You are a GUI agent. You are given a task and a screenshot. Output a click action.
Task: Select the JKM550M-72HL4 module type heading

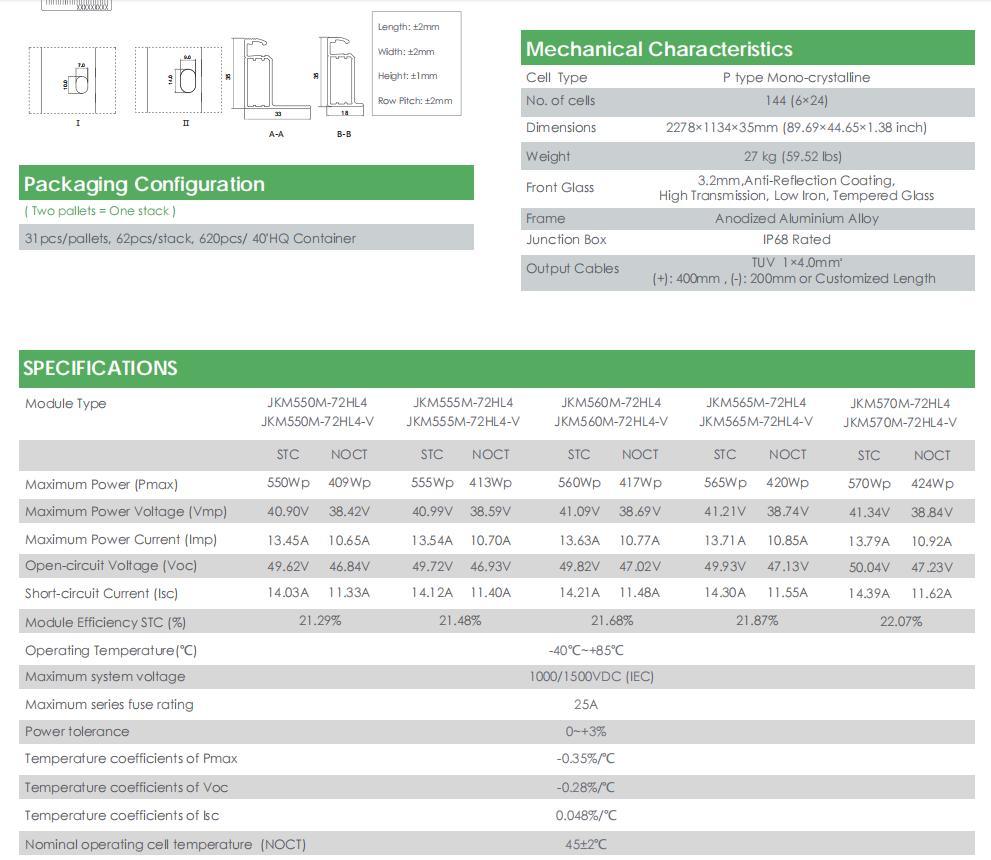click(317, 403)
